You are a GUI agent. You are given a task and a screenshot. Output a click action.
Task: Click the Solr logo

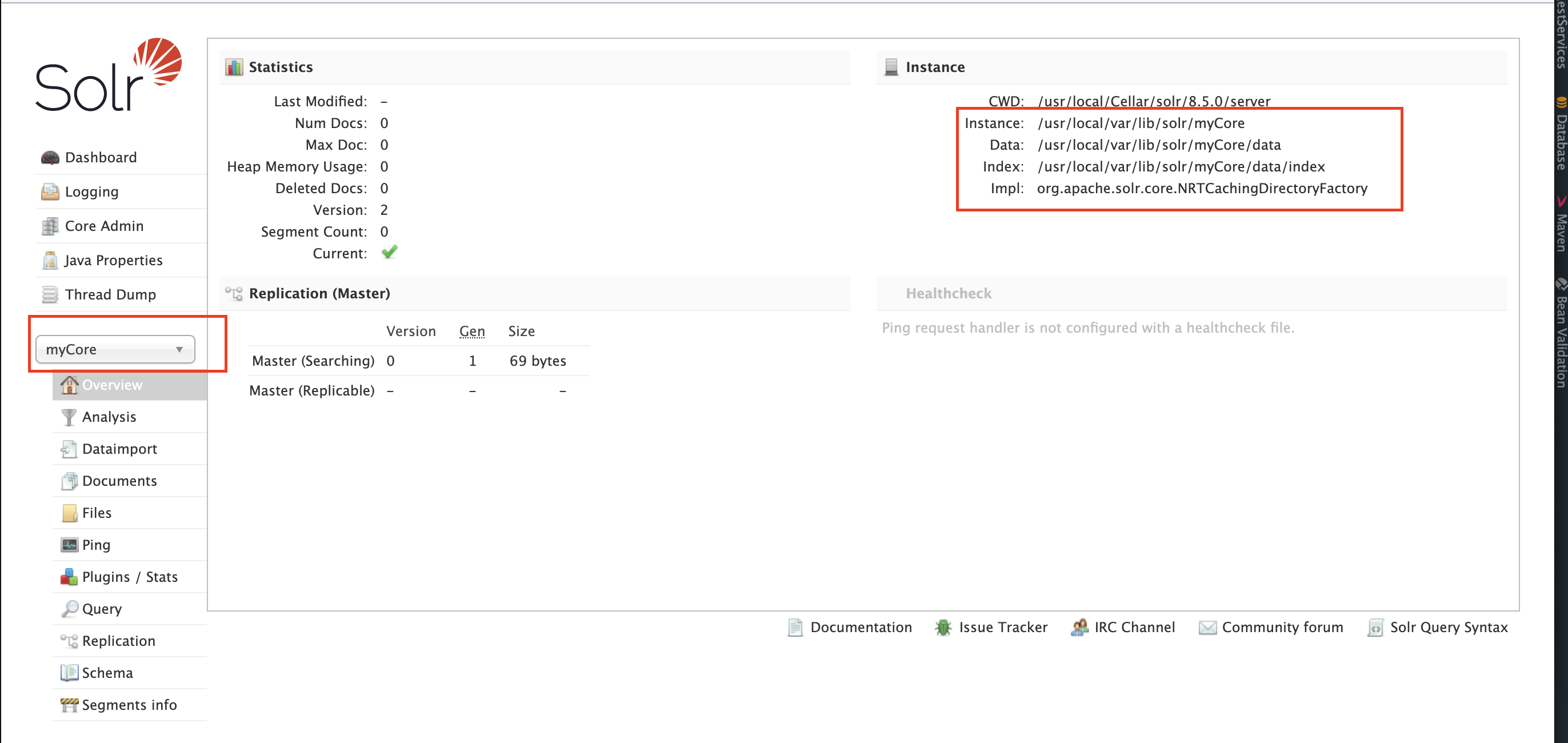(109, 75)
